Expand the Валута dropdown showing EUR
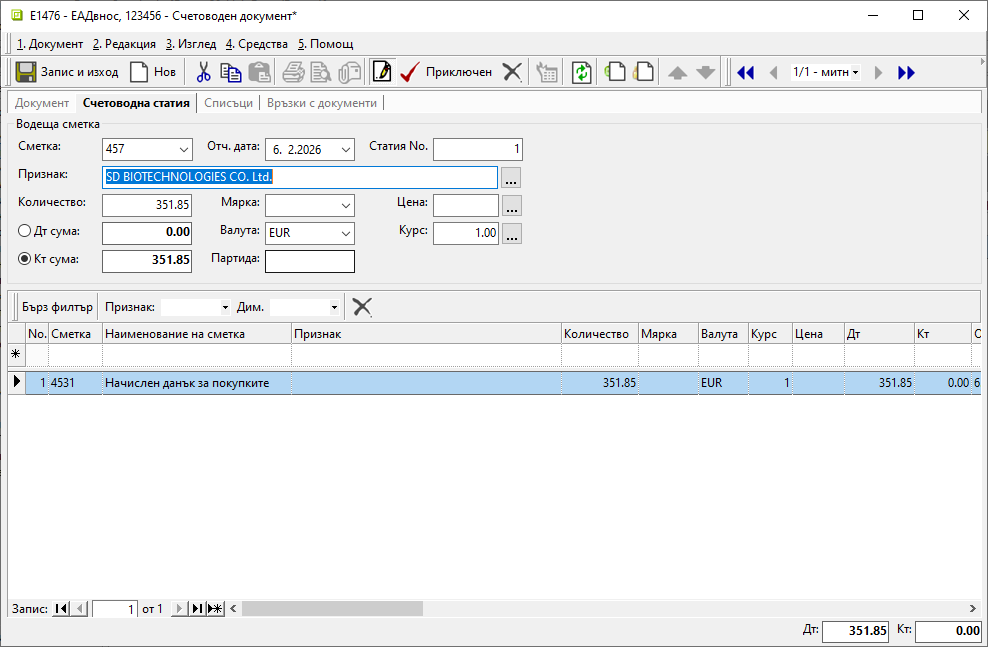The width and height of the screenshot is (988, 647). pyautogui.click(x=346, y=233)
